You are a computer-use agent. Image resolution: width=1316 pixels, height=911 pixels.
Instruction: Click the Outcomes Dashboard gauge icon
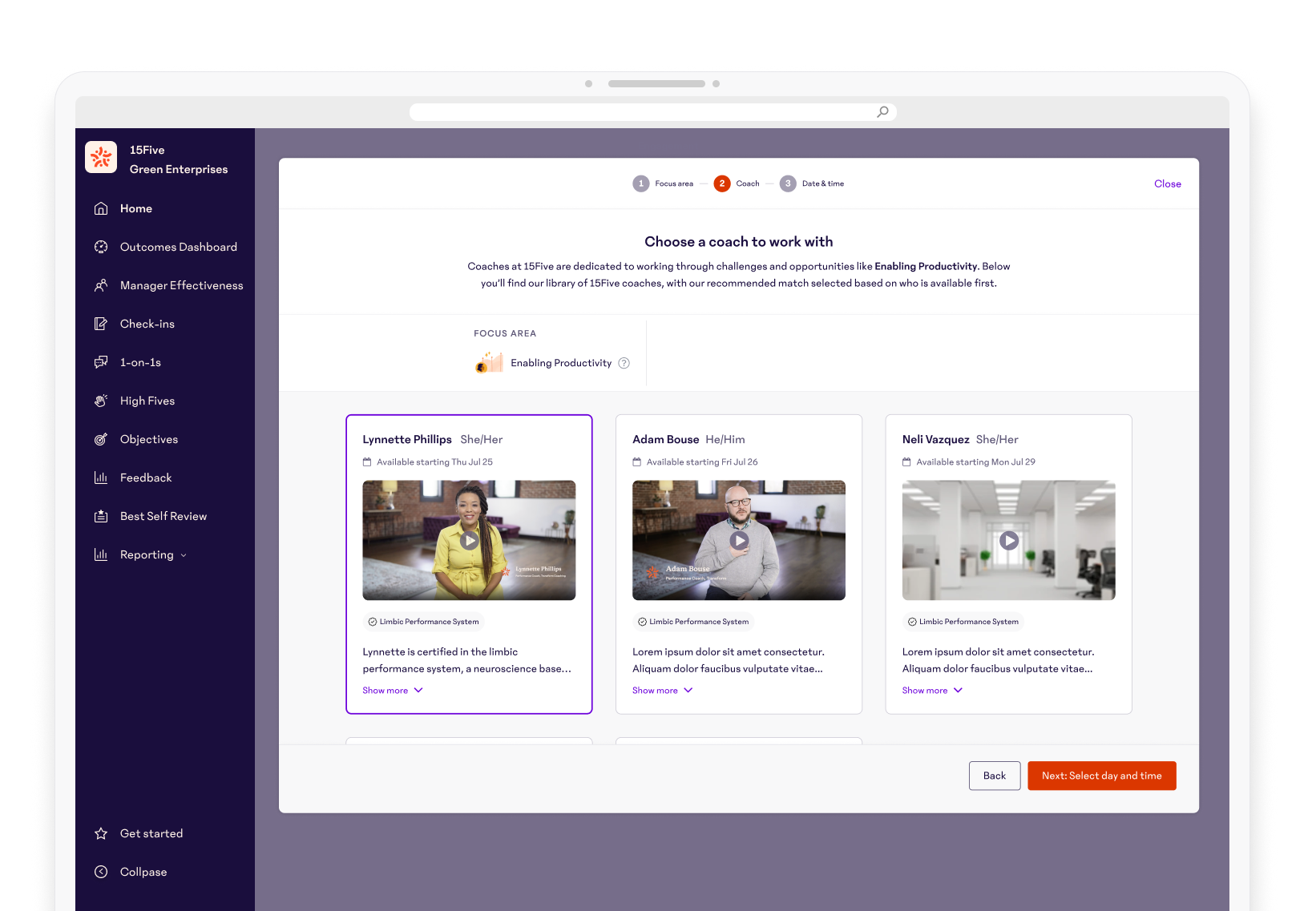pos(101,247)
